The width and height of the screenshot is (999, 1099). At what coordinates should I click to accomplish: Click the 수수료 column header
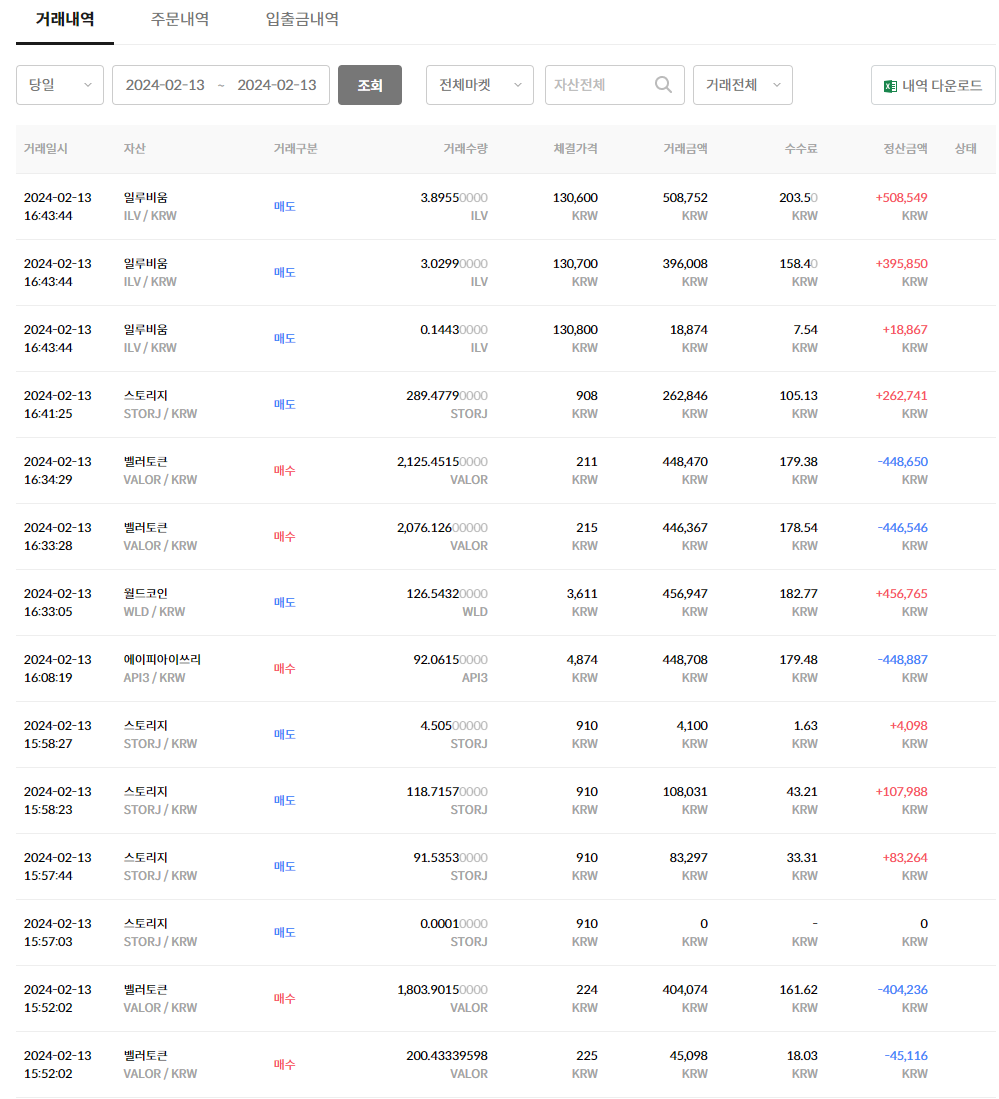(801, 149)
